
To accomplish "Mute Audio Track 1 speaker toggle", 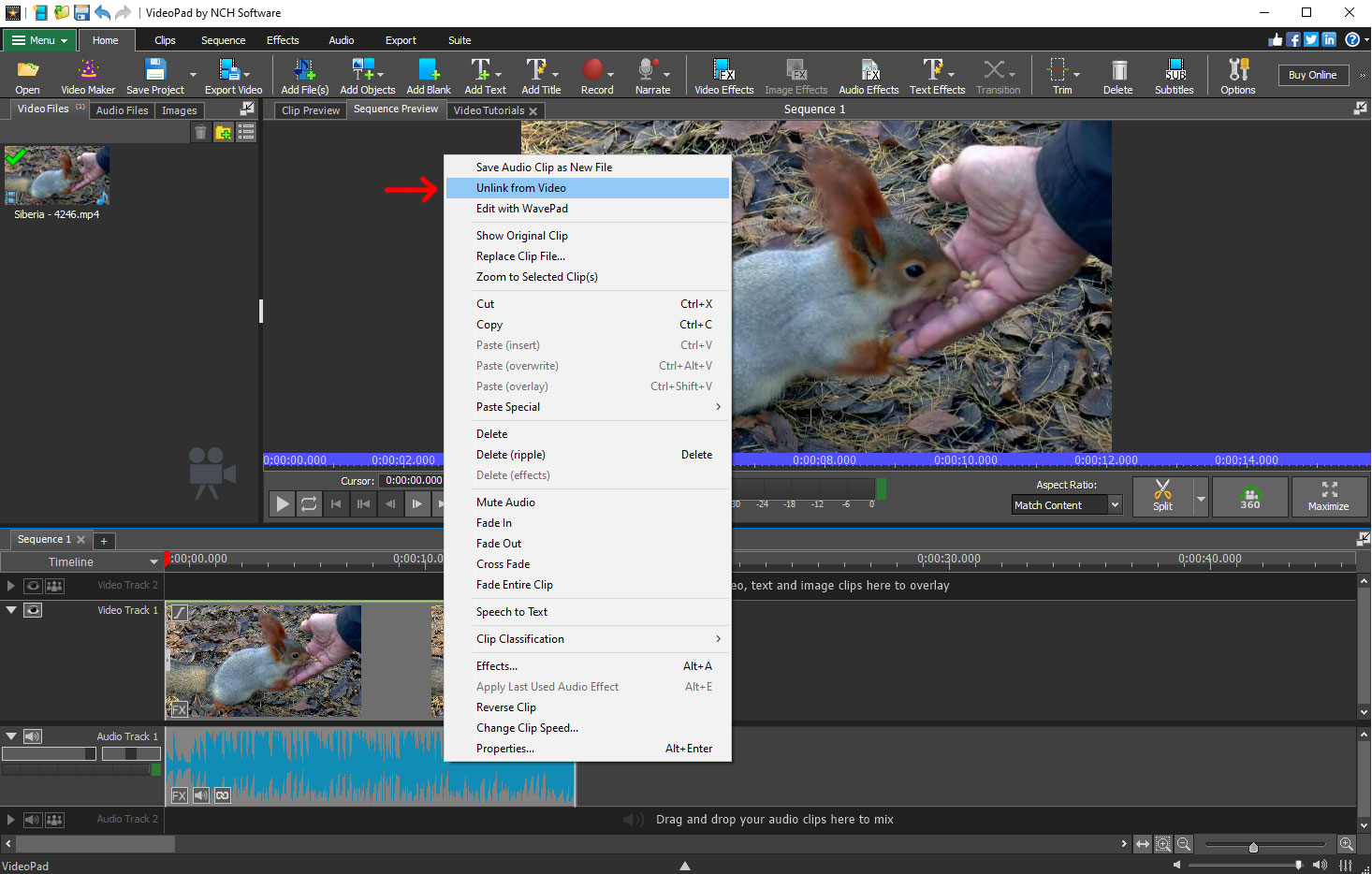I will pyautogui.click(x=33, y=736).
